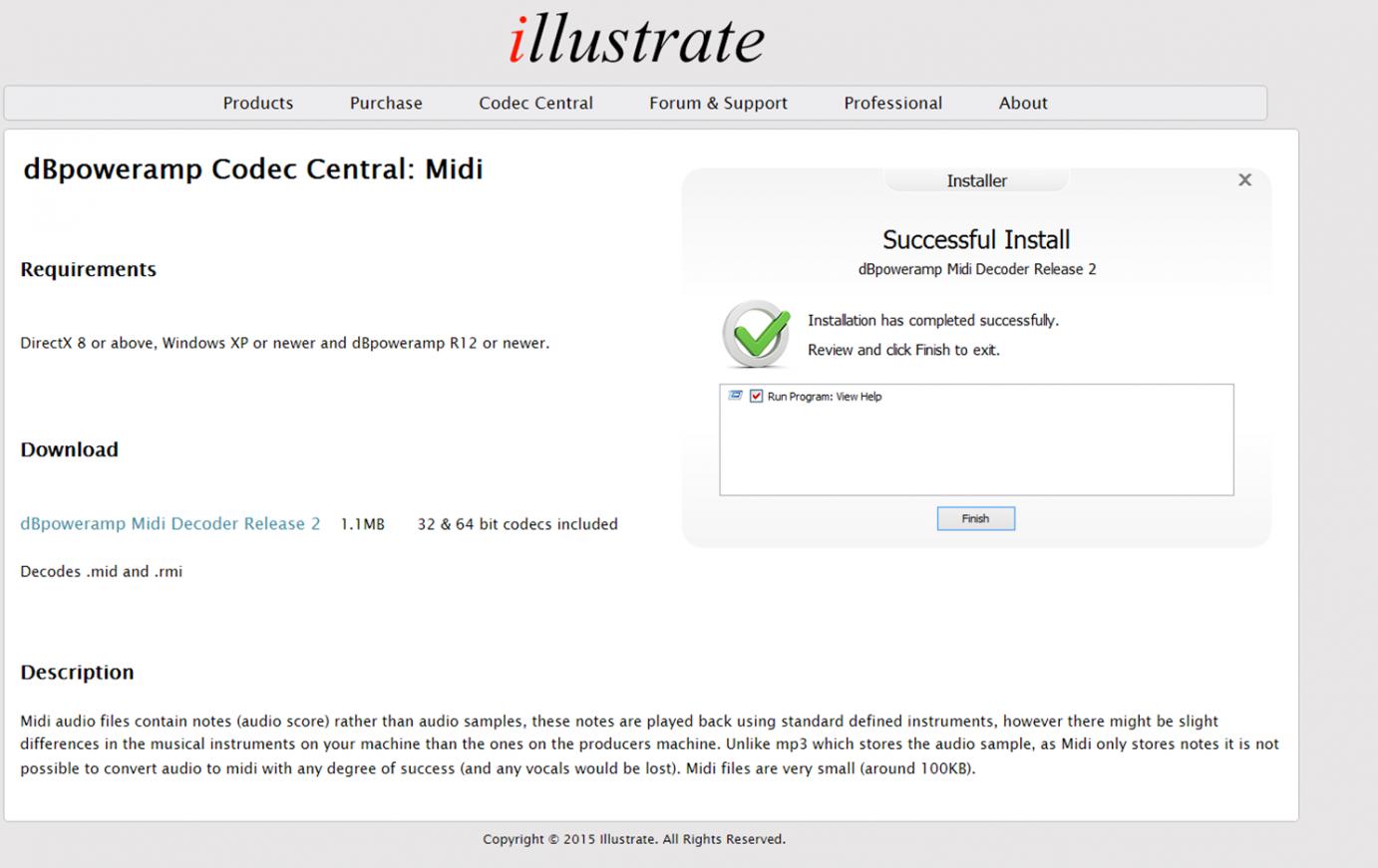Click the Requirements section heading
Viewport: 1378px width, 868px height.
tap(89, 269)
